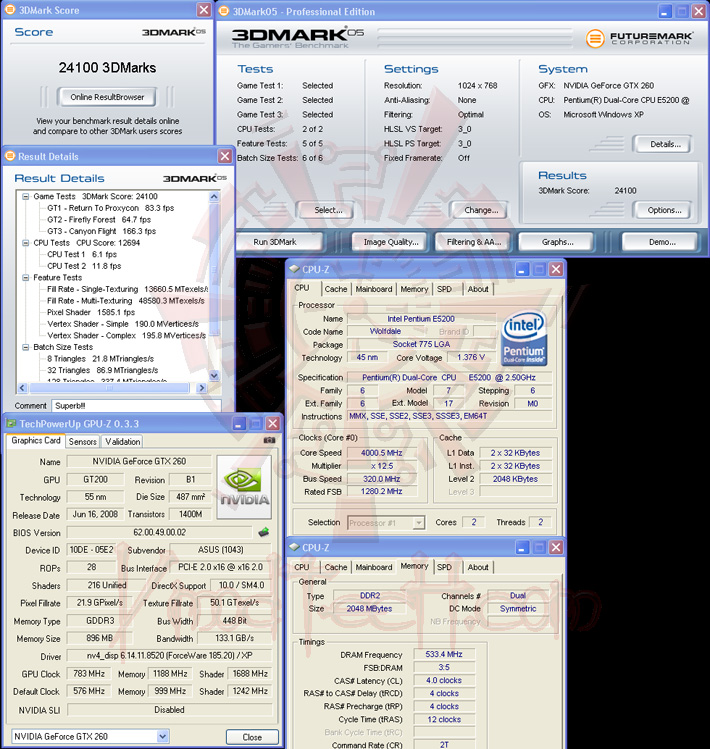Click the Select... tests button
The width and height of the screenshot is (710, 749).
(328, 210)
